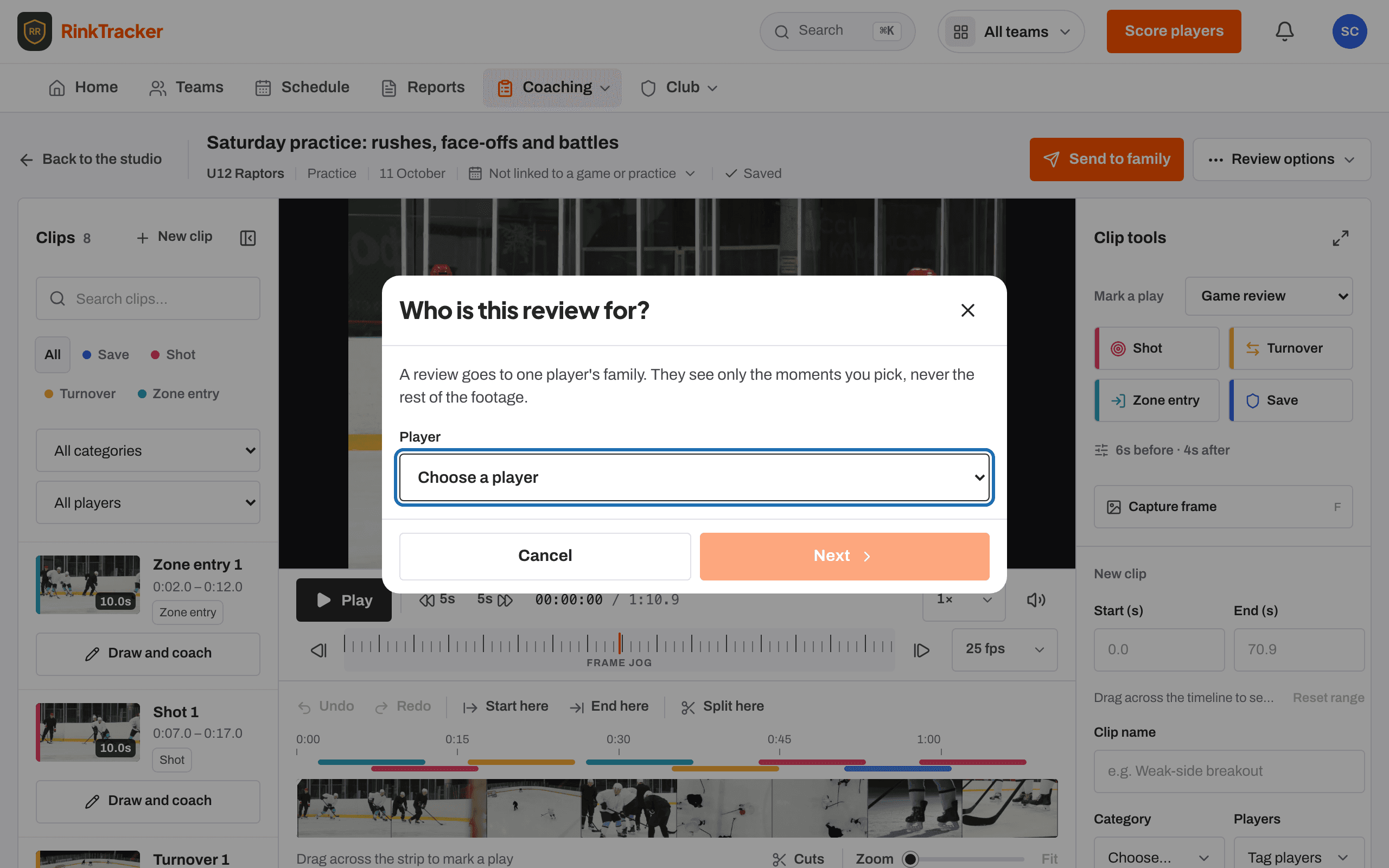The height and width of the screenshot is (868, 1389).
Task: Expand the Clip tools panel
Action: coord(1340,238)
